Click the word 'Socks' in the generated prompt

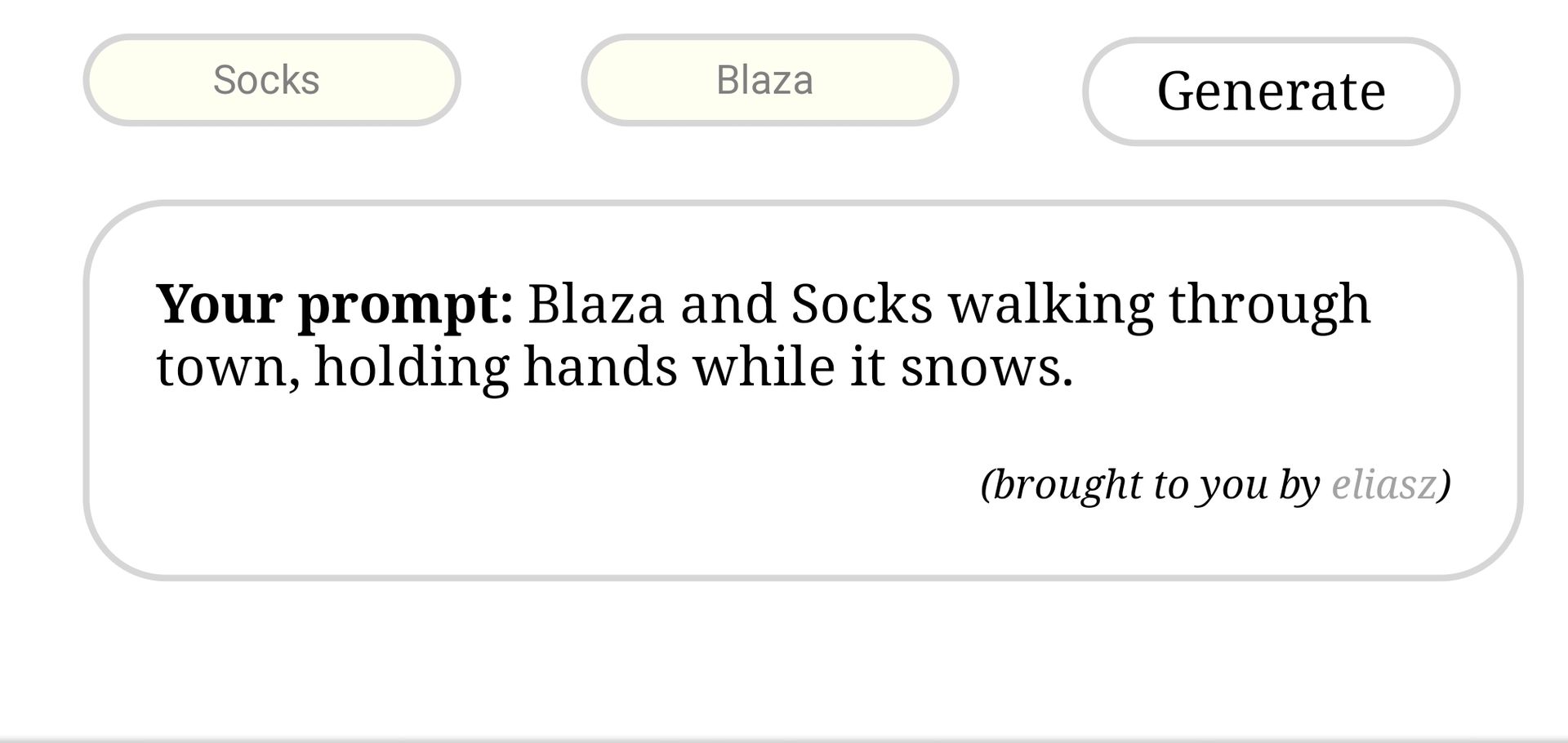click(x=862, y=304)
